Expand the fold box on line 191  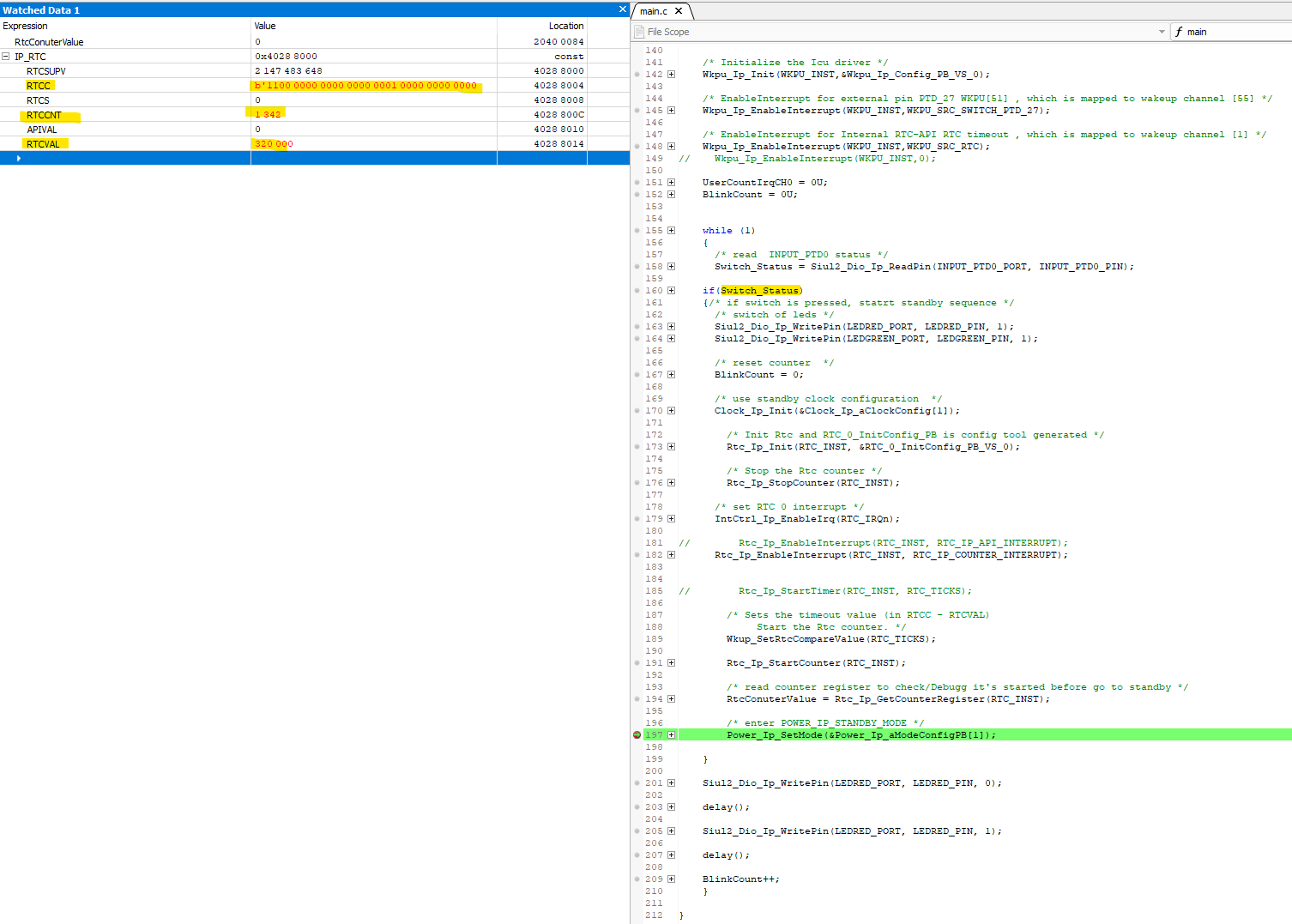pos(672,663)
